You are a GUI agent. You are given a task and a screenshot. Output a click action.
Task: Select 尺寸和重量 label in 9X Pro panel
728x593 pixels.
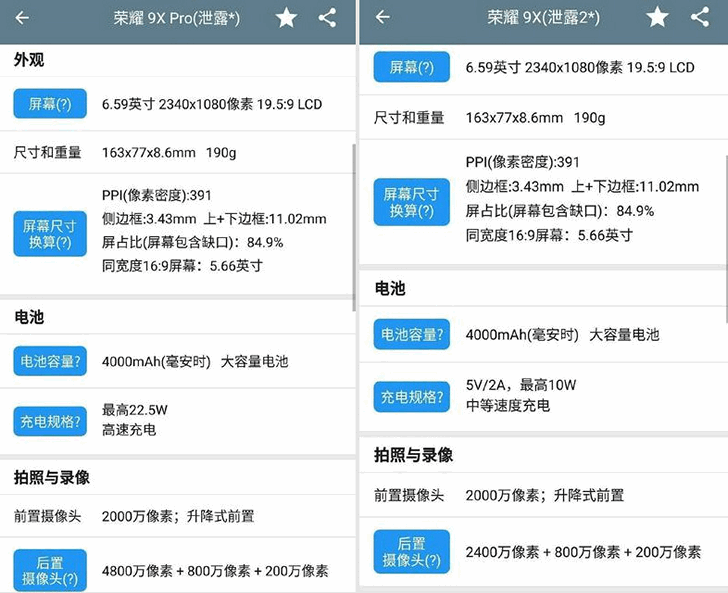[x=47, y=152]
